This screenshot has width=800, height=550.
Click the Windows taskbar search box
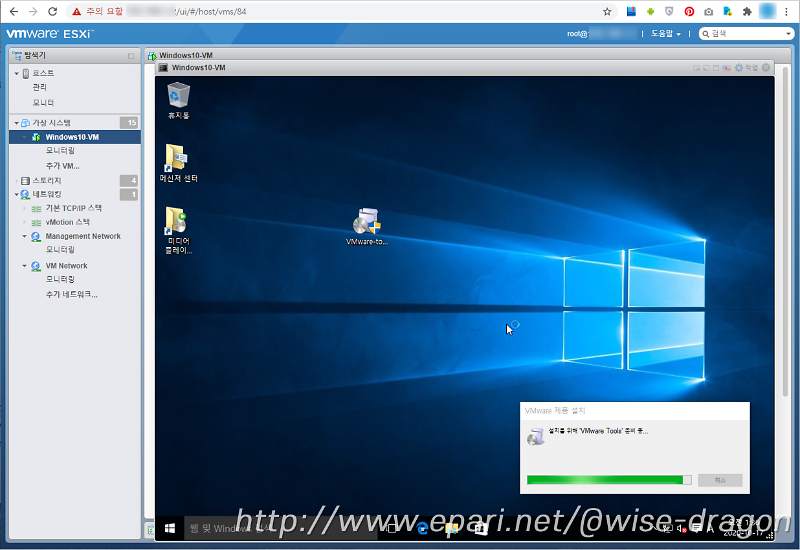[x=280, y=529]
